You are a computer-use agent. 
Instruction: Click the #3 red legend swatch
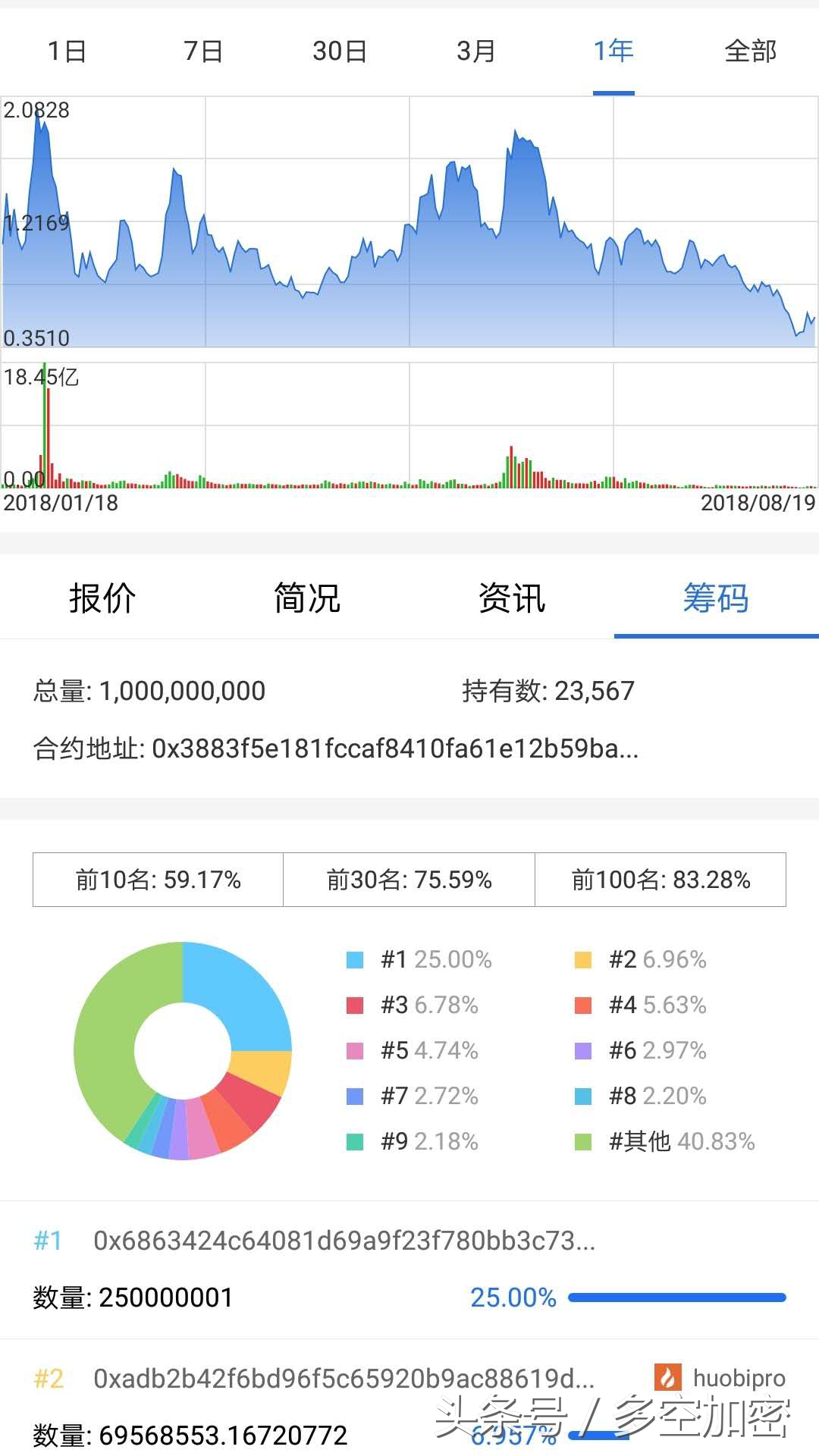(355, 1006)
